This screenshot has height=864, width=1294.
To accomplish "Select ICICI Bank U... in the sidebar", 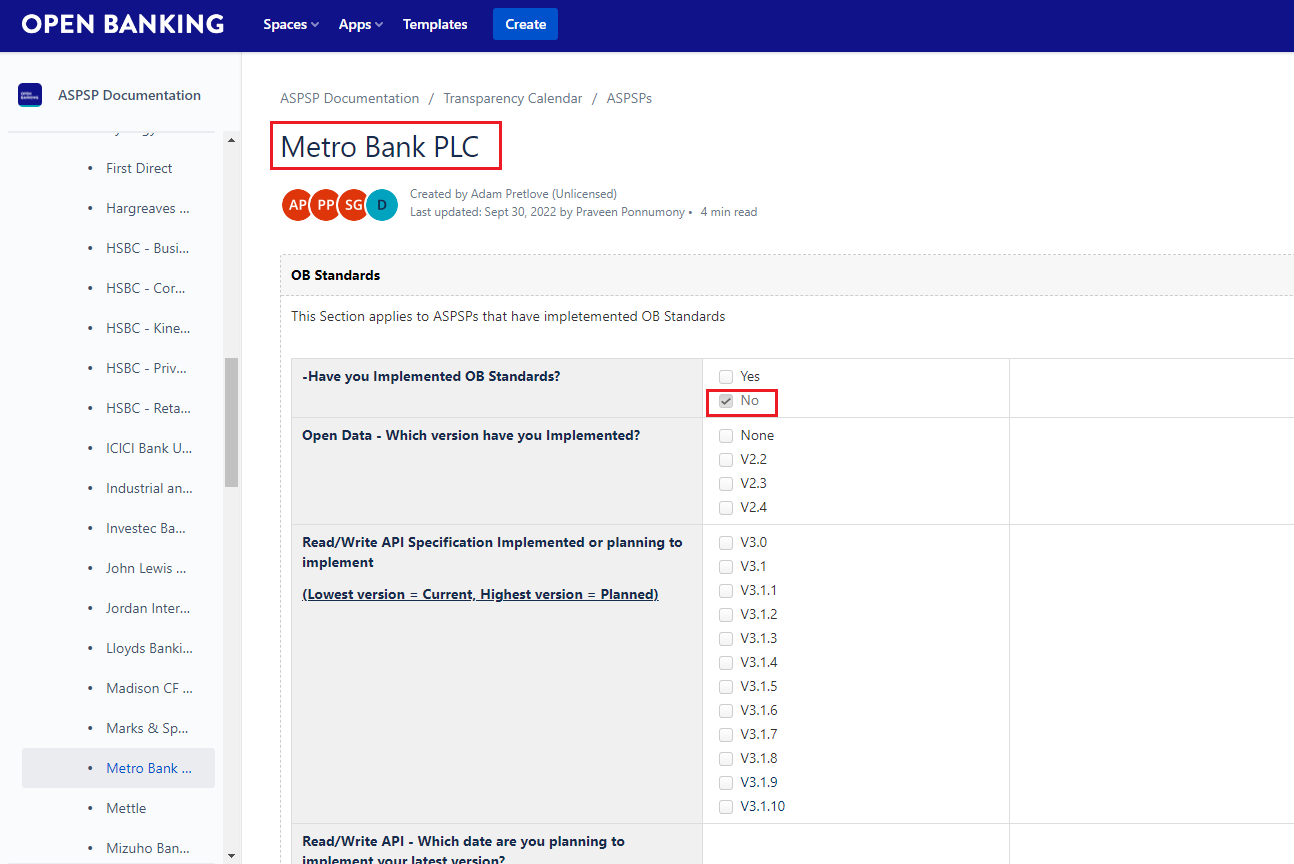I will coord(150,448).
